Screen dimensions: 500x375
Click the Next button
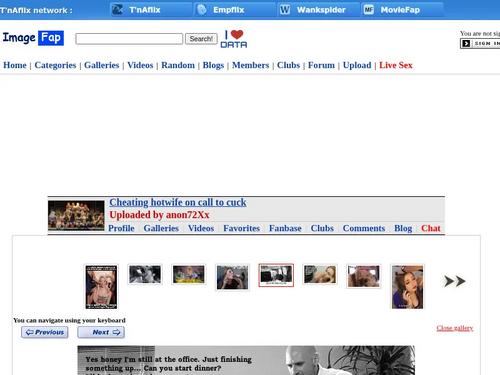101,332
